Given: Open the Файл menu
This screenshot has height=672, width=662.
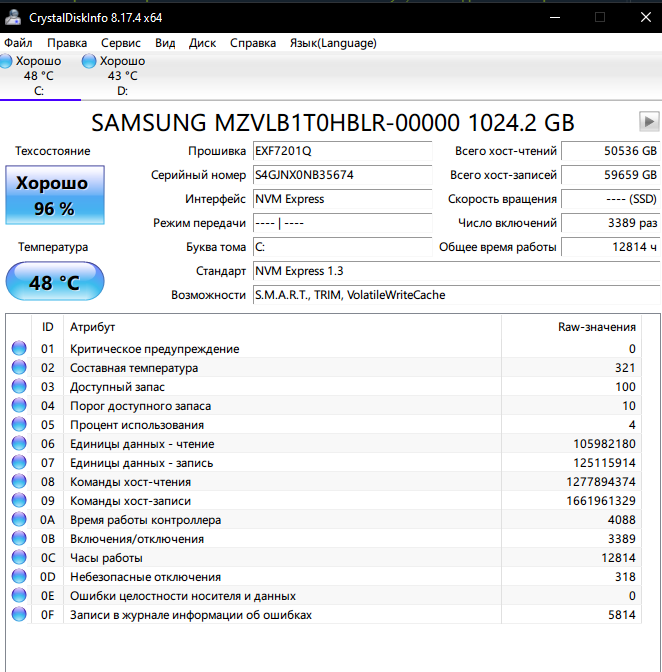Looking at the screenshot, I should tap(18, 43).
